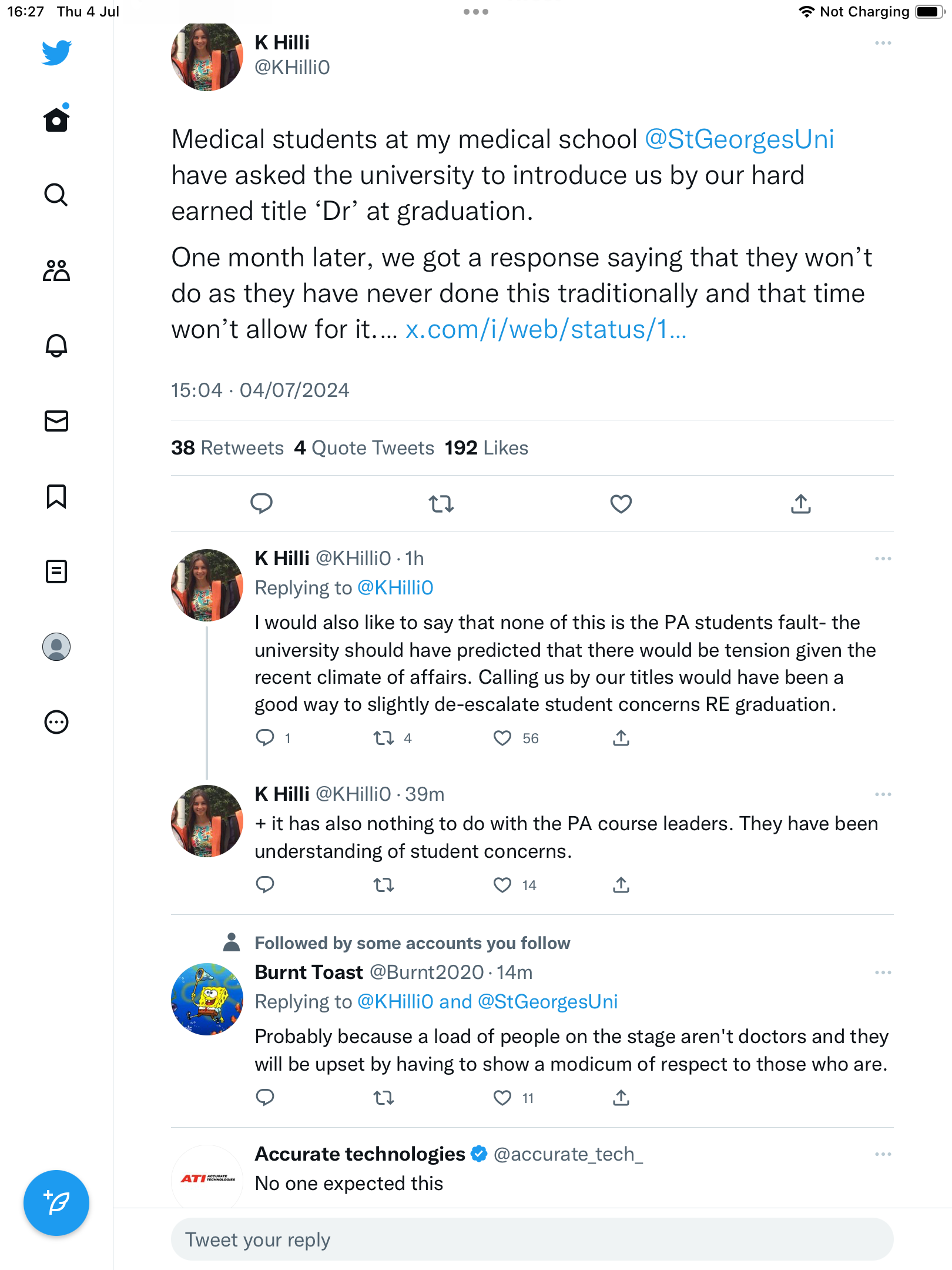Image resolution: width=952 pixels, height=1270 pixels.
Task: Open the Twitter home feed
Action: click(x=56, y=119)
